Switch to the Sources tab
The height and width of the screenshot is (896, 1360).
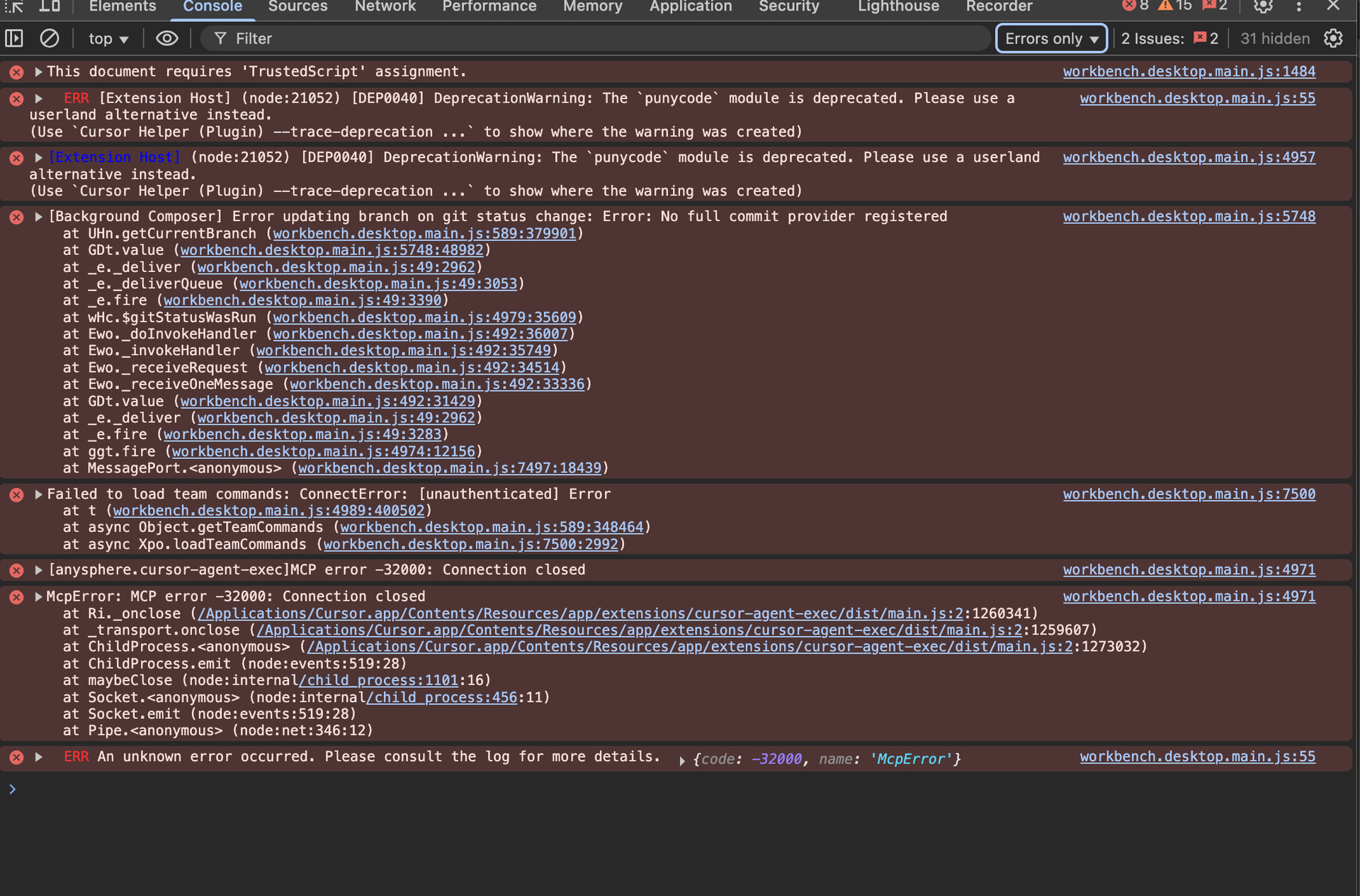point(297,6)
